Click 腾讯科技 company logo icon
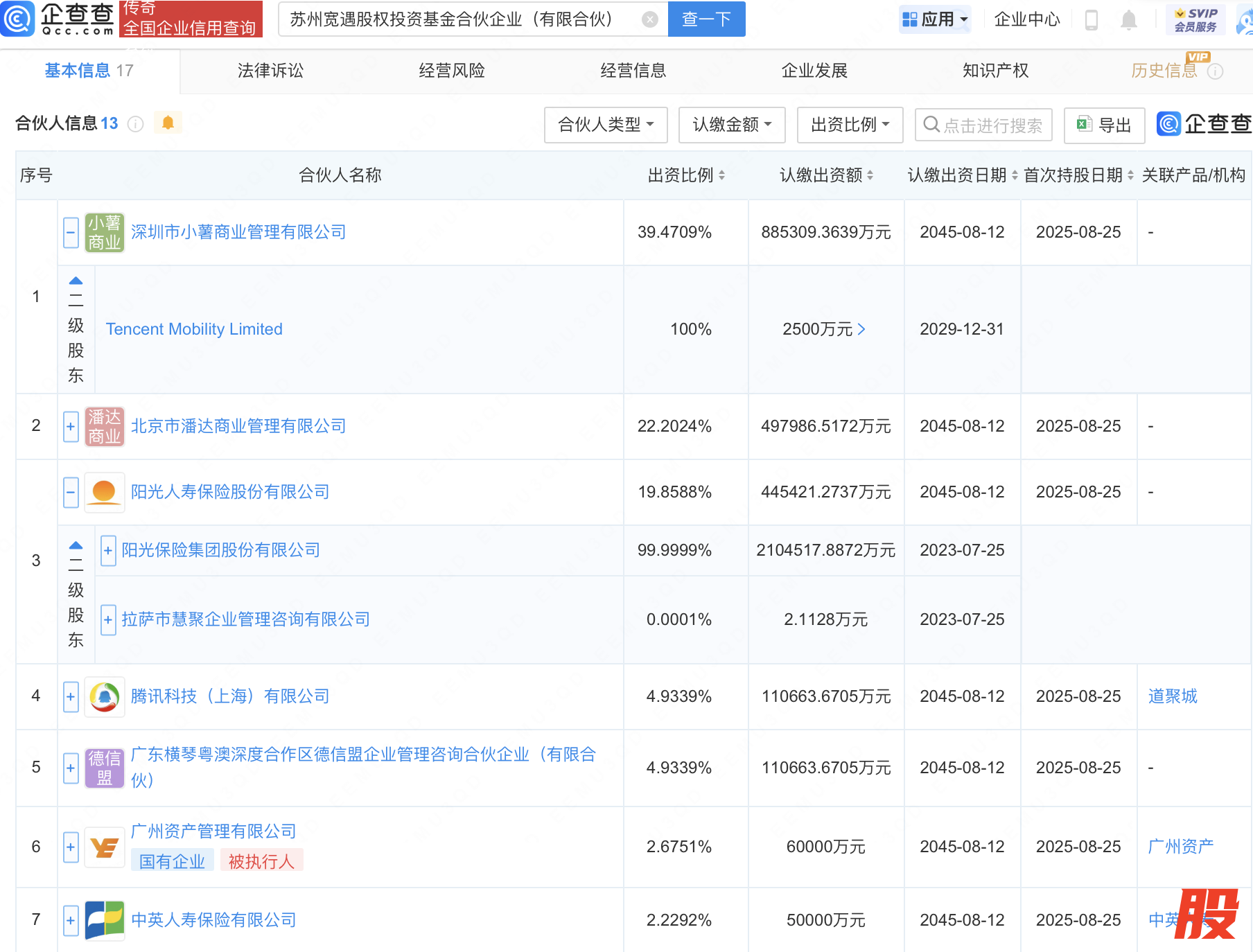Image resolution: width=1253 pixels, height=952 pixels. click(x=104, y=696)
